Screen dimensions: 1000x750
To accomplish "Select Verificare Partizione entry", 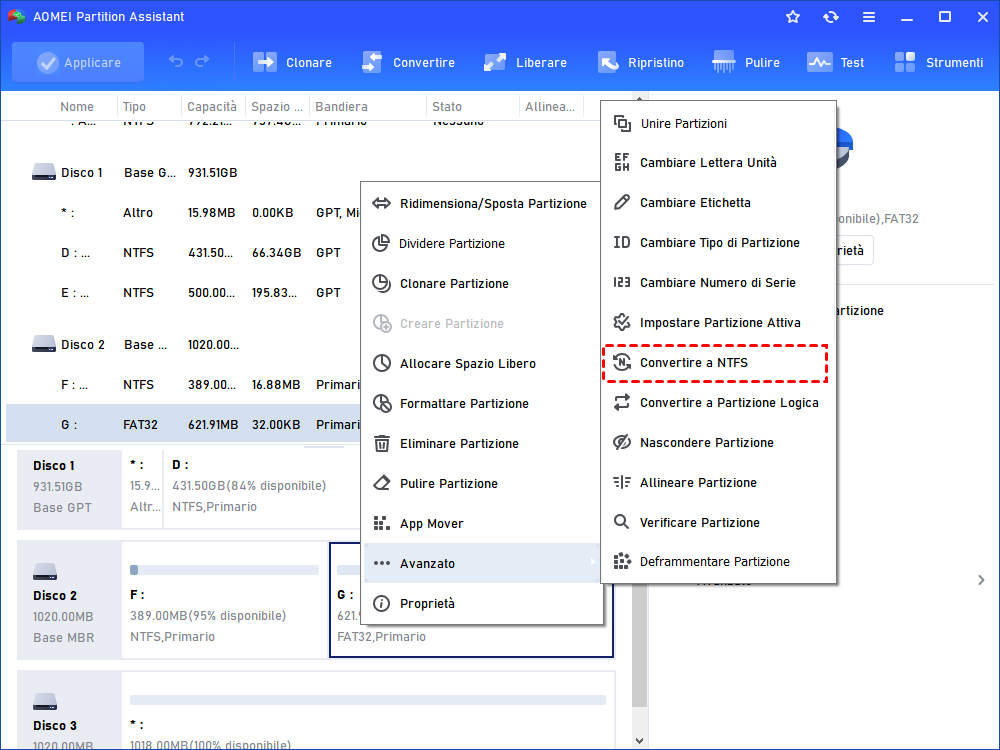I will point(718,523).
